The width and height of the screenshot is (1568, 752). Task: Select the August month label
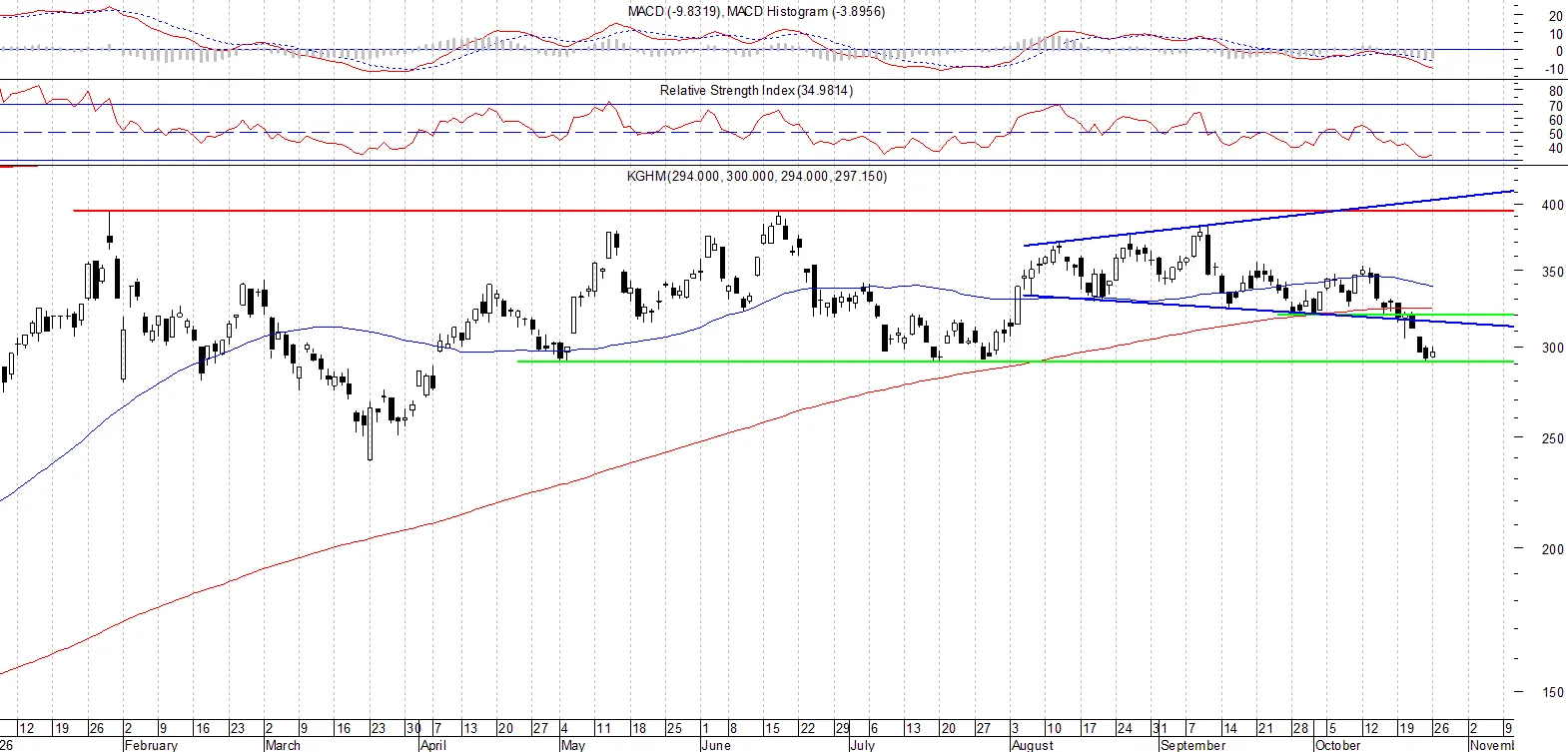point(1033,745)
